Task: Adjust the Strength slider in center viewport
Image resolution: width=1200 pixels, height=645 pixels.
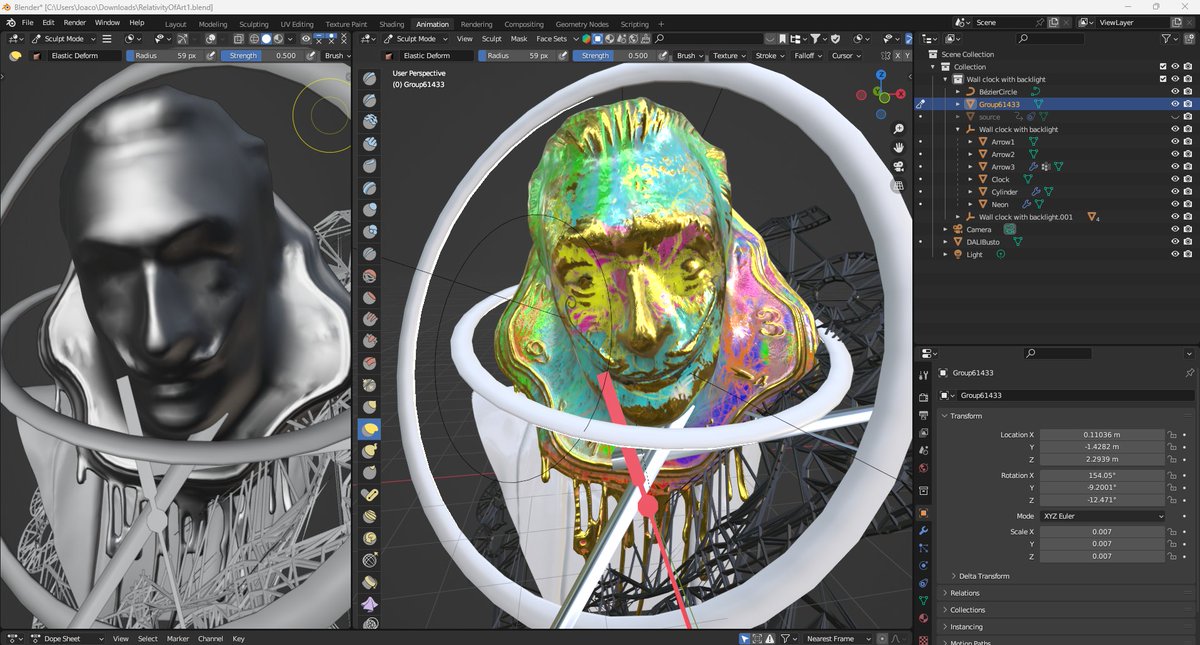Action: click(x=614, y=56)
